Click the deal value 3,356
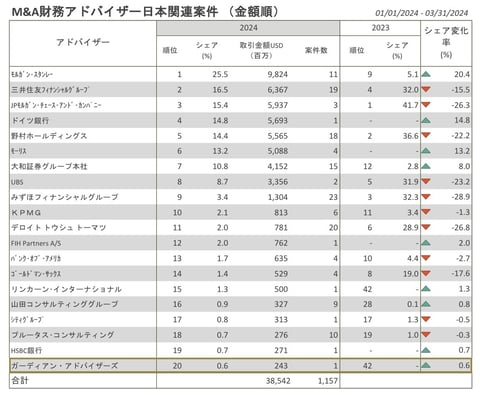 coord(277,182)
